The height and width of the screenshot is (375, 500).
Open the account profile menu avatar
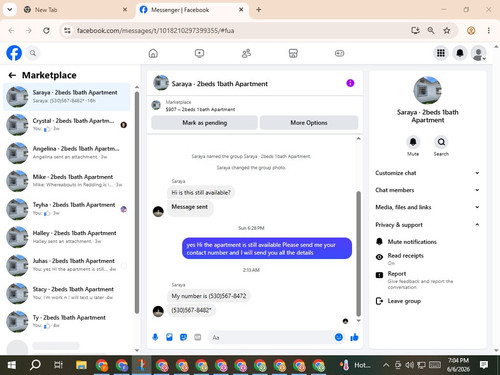pos(478,53)
